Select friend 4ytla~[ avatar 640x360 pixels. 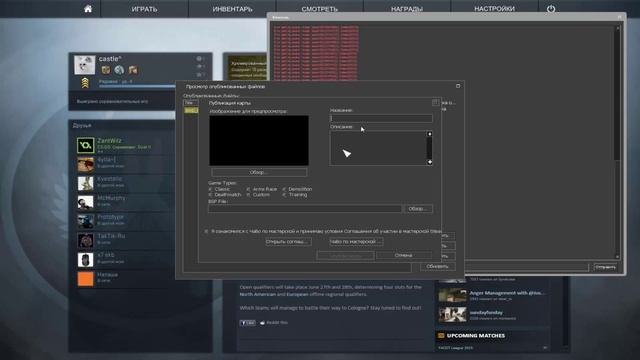pos(86,164)
